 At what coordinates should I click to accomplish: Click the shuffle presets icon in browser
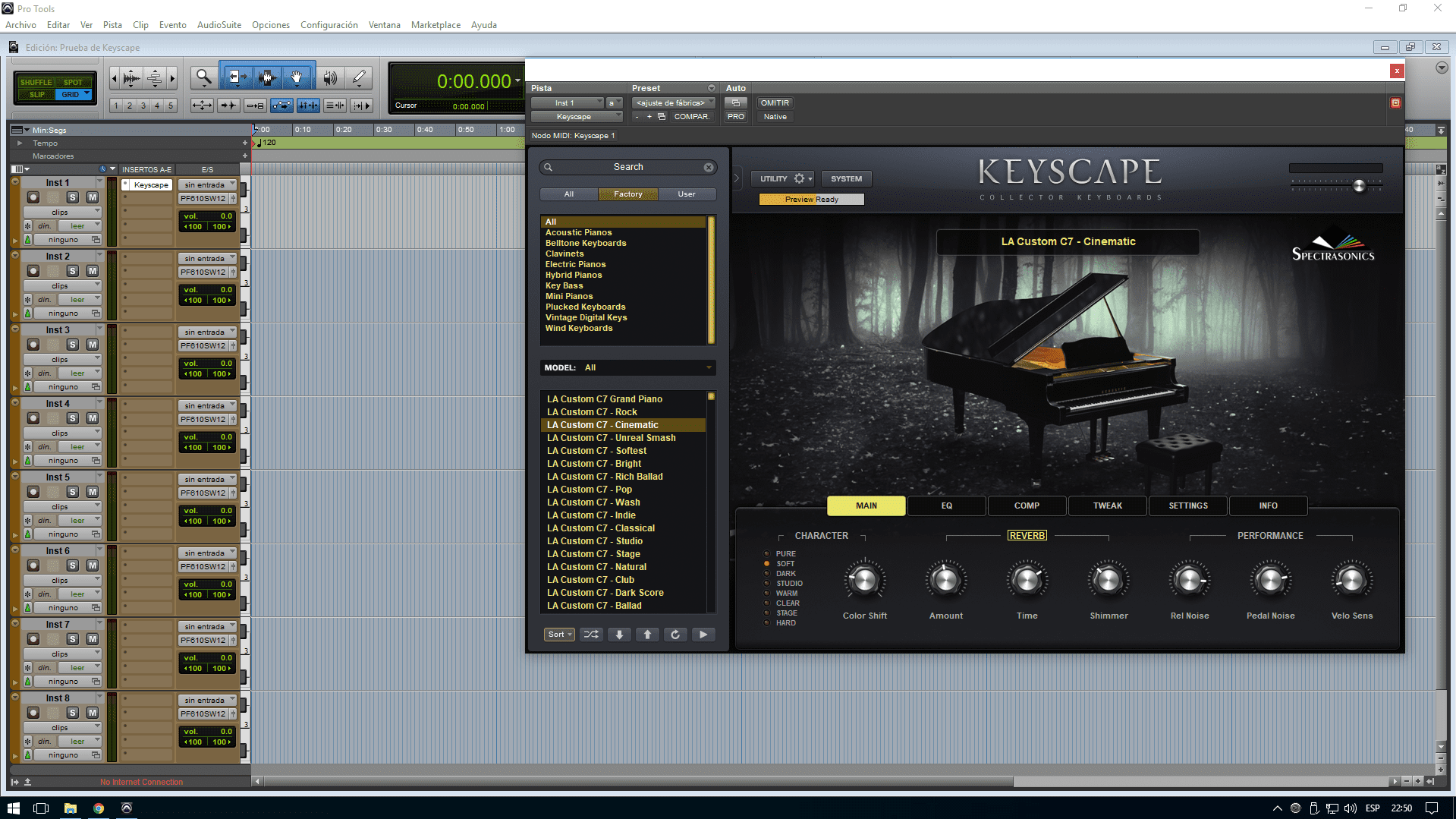point(591,635)
